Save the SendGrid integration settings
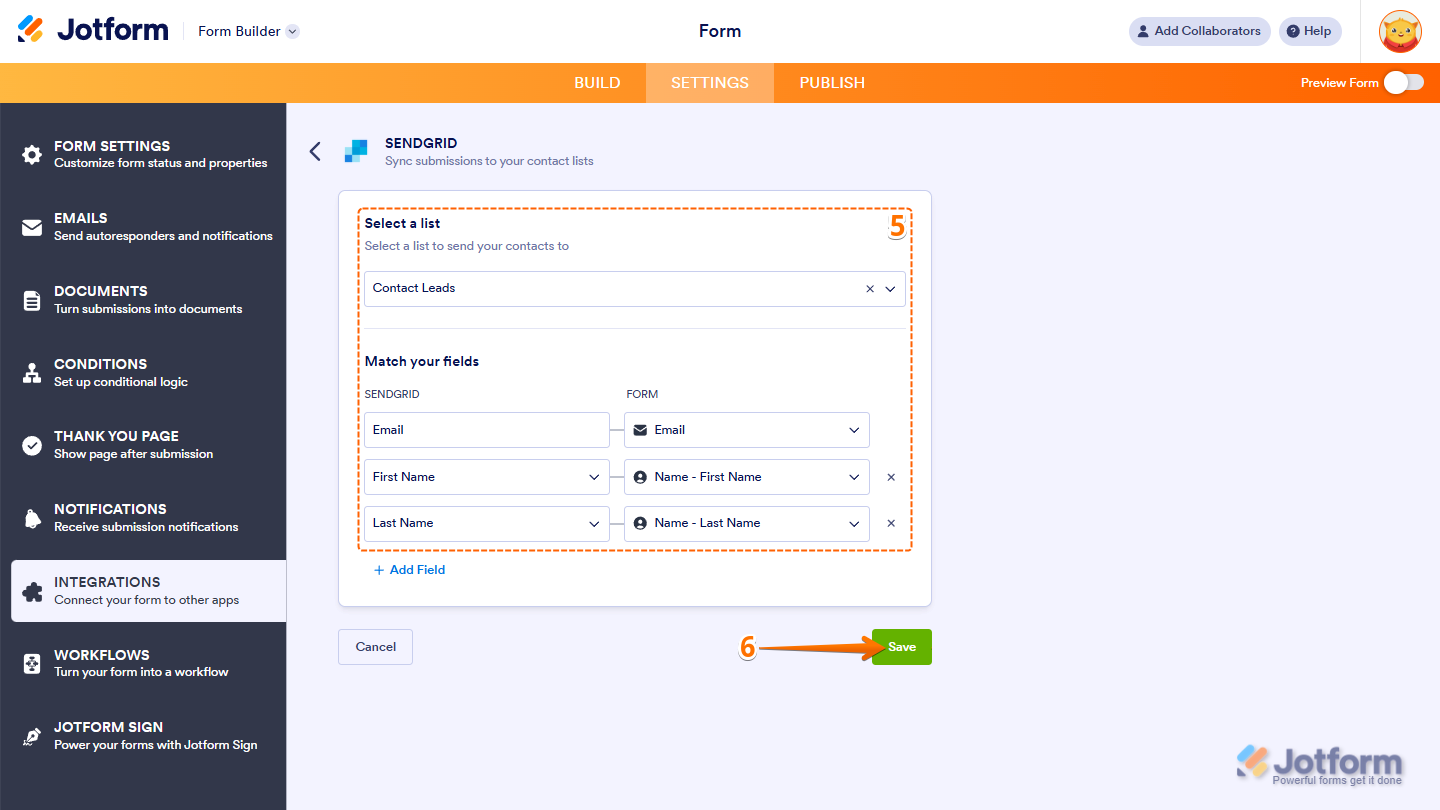The image size is (1440, 810). click(x=901, y=646)
